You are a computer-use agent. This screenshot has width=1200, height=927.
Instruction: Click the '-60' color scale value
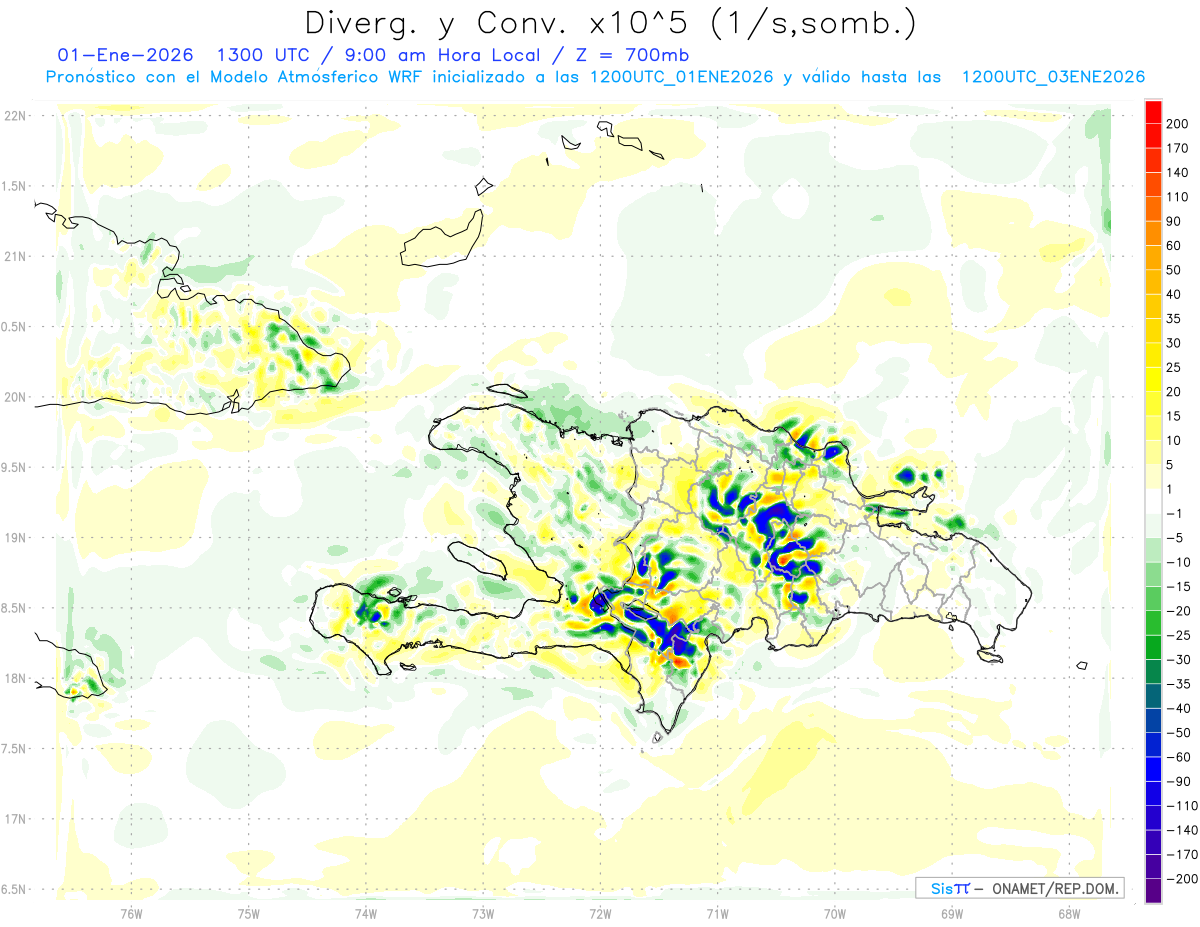click(x=1181, y=757)
